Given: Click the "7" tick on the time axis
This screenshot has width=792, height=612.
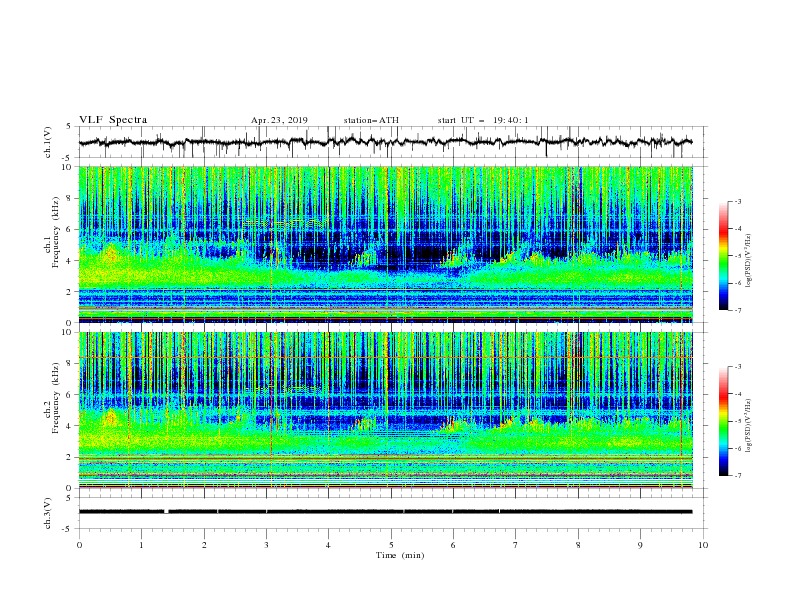Looking at the screenshot, I should point(516,545).
